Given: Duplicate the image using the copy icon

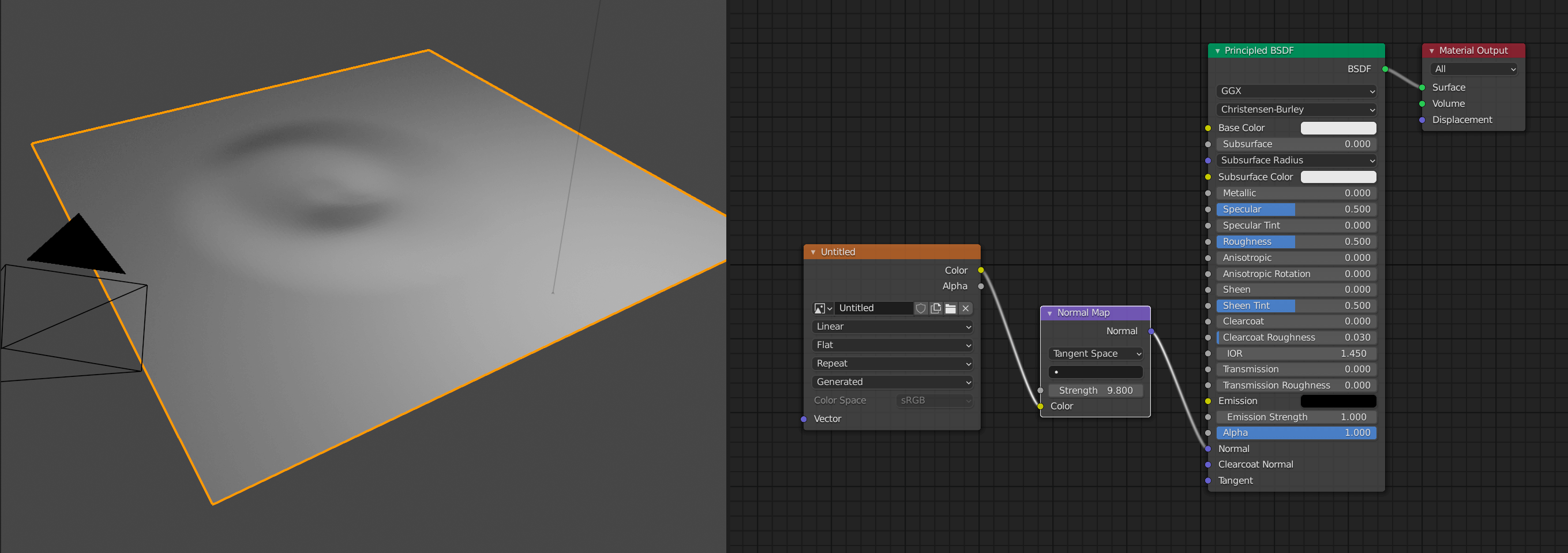Looking at the screenshot, I should pos(936,308).
